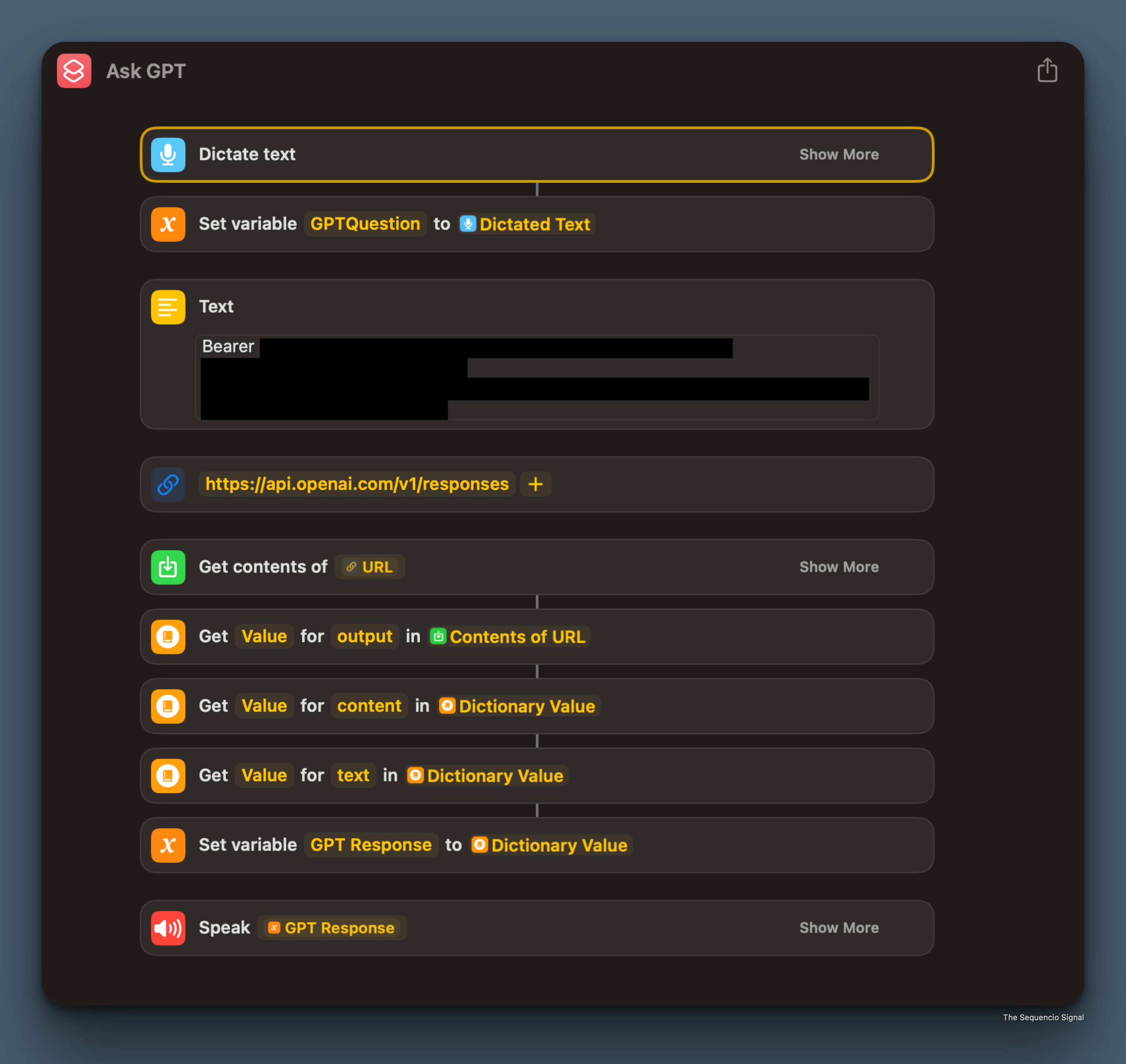Open the Dictated Text variable token
This screenshot has width=1126, height=1064.
[526, 224]
